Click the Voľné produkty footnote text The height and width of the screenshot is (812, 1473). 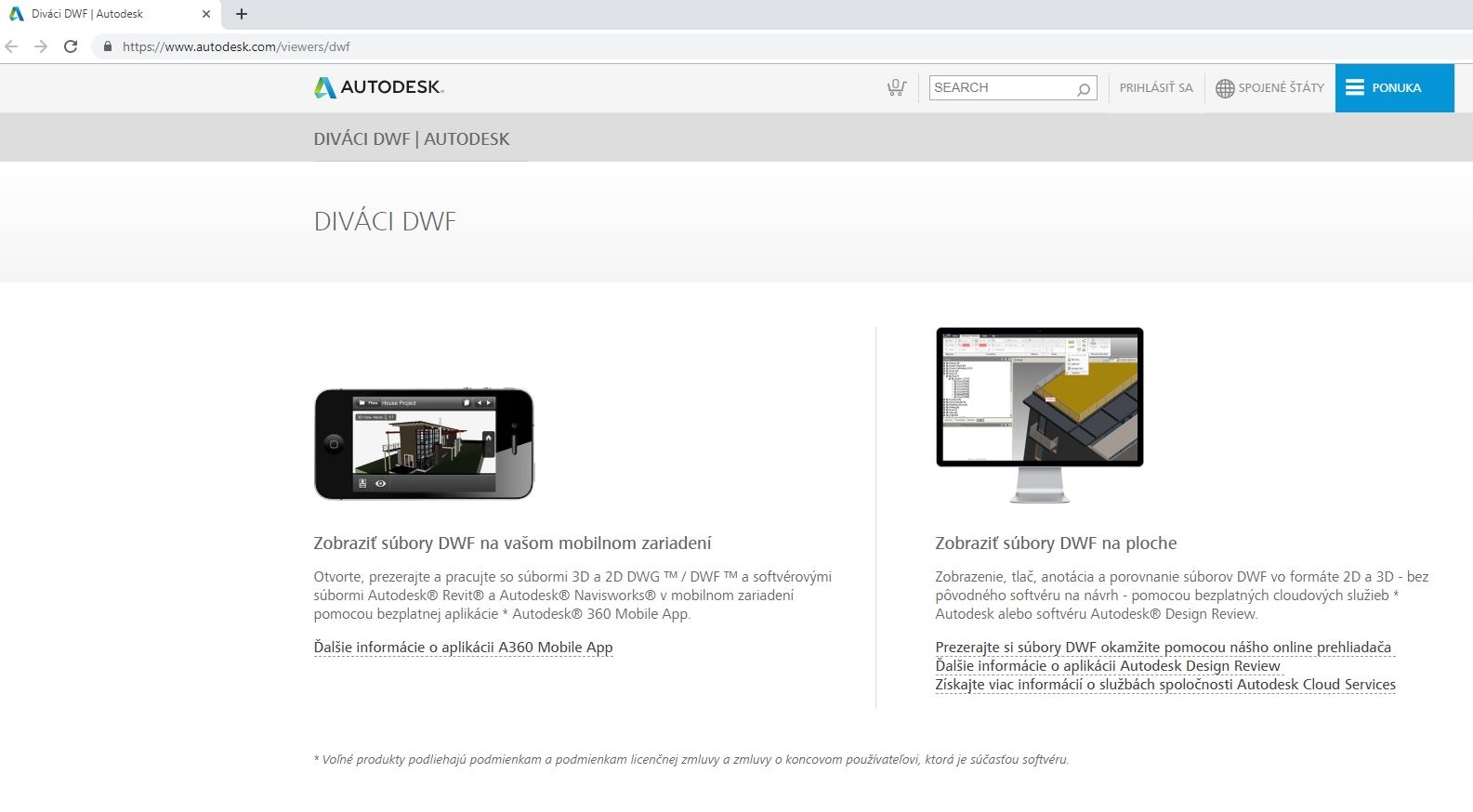click(x=691, y=760)
